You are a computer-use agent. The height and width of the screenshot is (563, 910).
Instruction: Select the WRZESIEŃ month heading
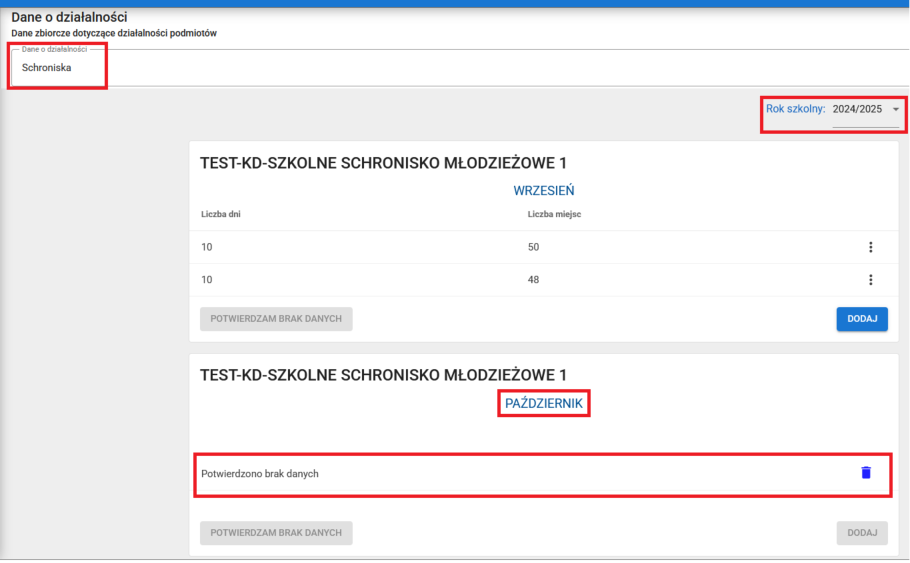[x=543, y=190]
